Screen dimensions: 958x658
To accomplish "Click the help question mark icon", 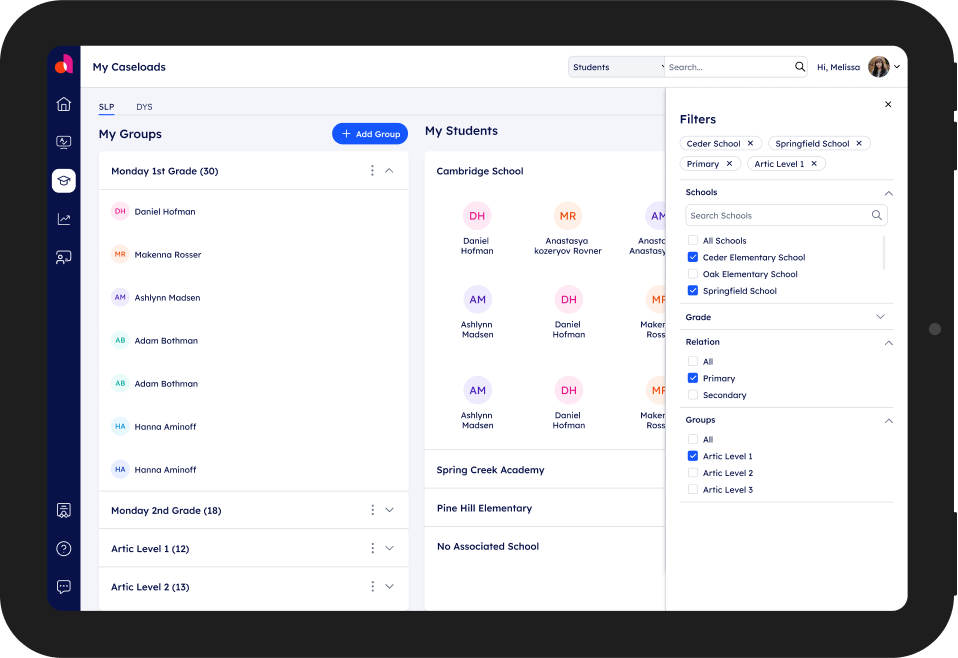I will [x=64, y=548].
